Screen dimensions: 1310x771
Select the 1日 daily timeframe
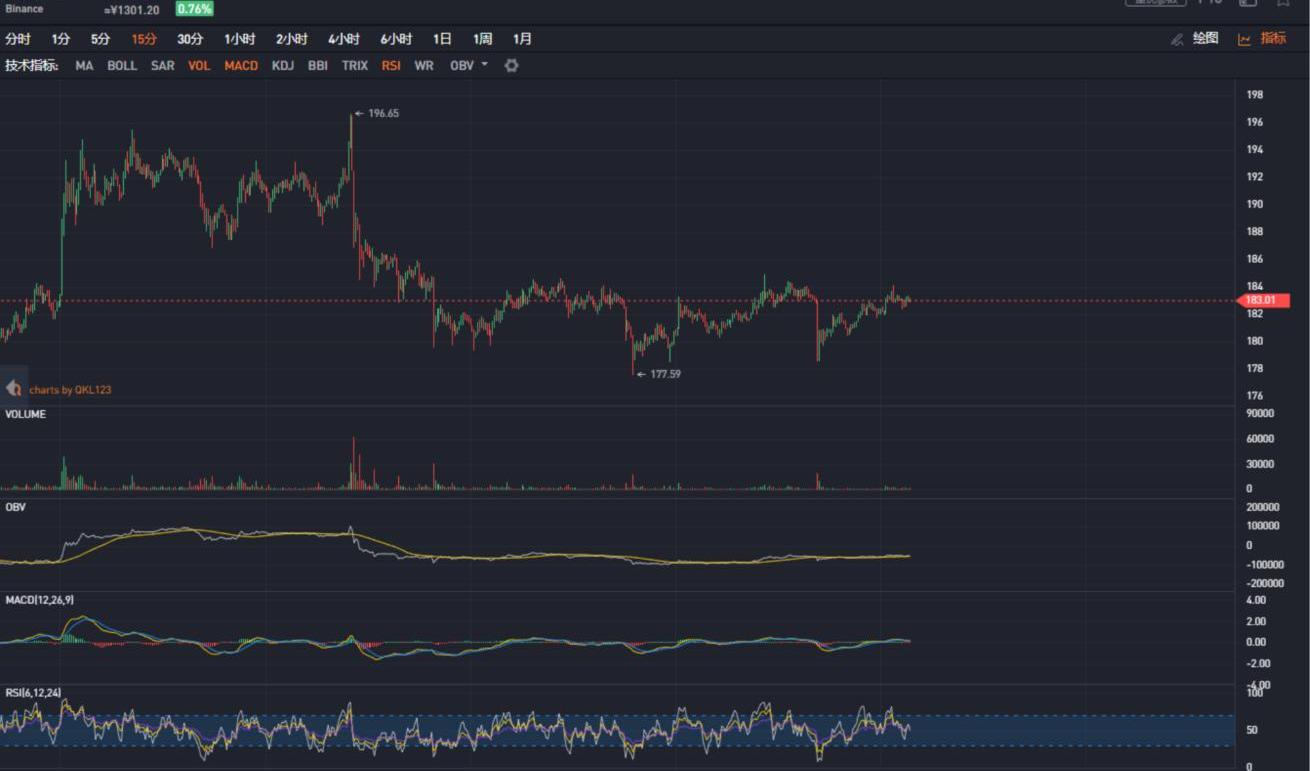(x=442, y=39)
